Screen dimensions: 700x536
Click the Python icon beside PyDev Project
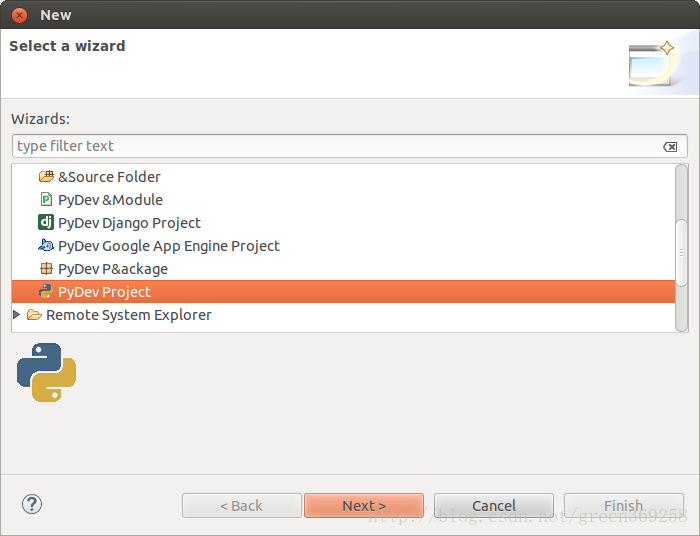point(46,291)
